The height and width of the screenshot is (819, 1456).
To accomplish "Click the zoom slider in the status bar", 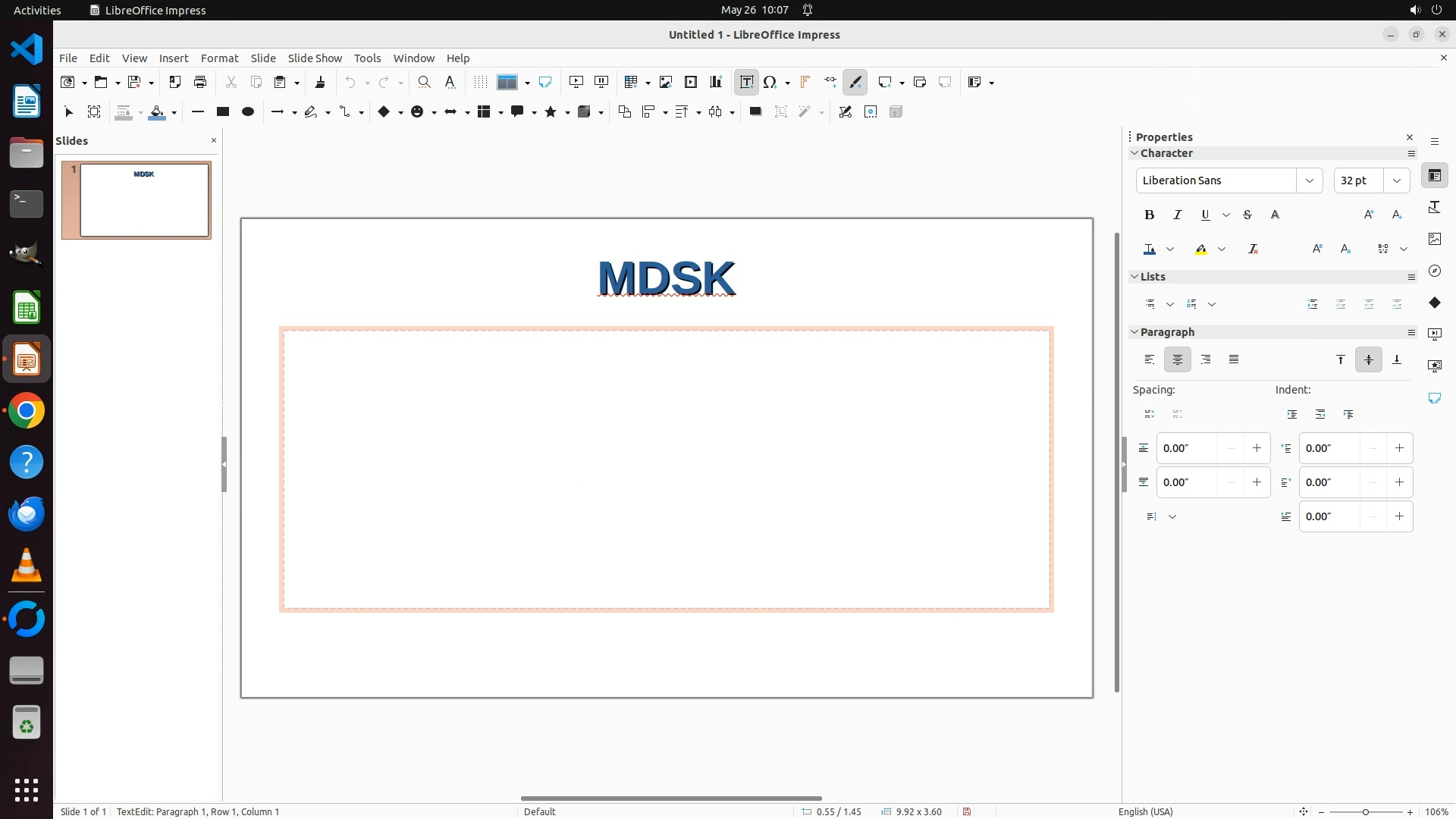I will point(1365,812).
